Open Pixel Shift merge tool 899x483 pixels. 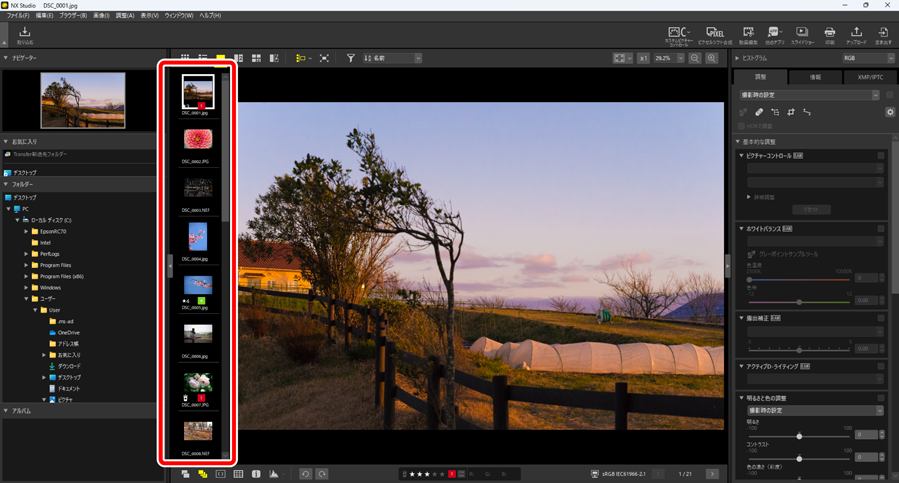(x=714, y=35)
